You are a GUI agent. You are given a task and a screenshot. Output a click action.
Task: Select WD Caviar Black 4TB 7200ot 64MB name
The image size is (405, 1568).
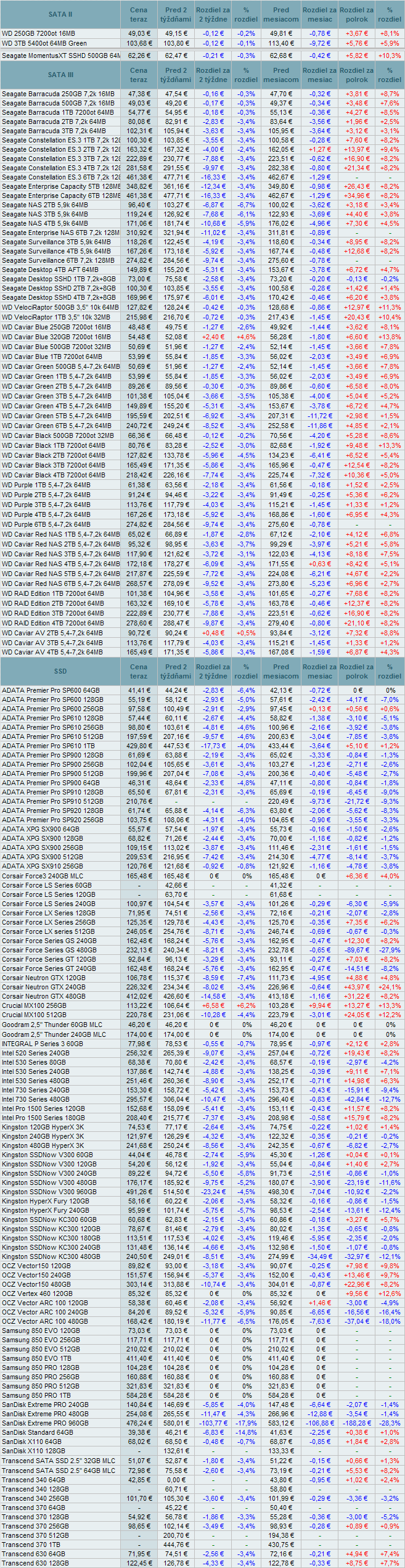[x=54, y=476]
